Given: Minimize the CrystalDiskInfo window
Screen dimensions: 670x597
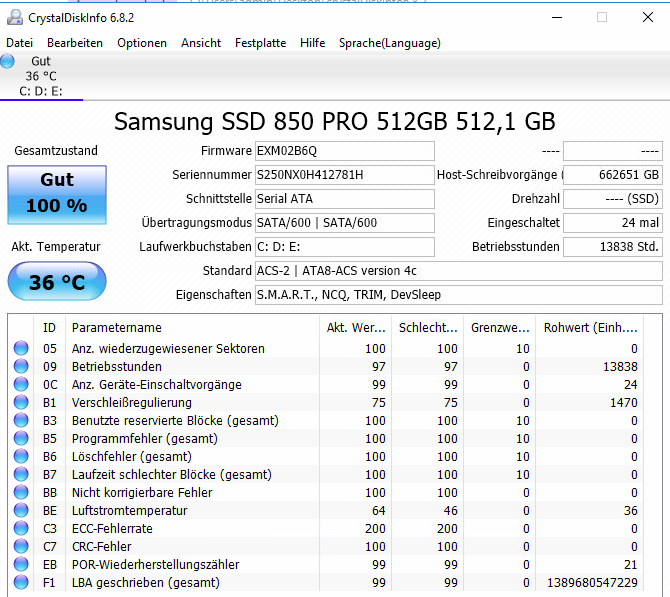Looking at the screenshot, I should (557, 18).
